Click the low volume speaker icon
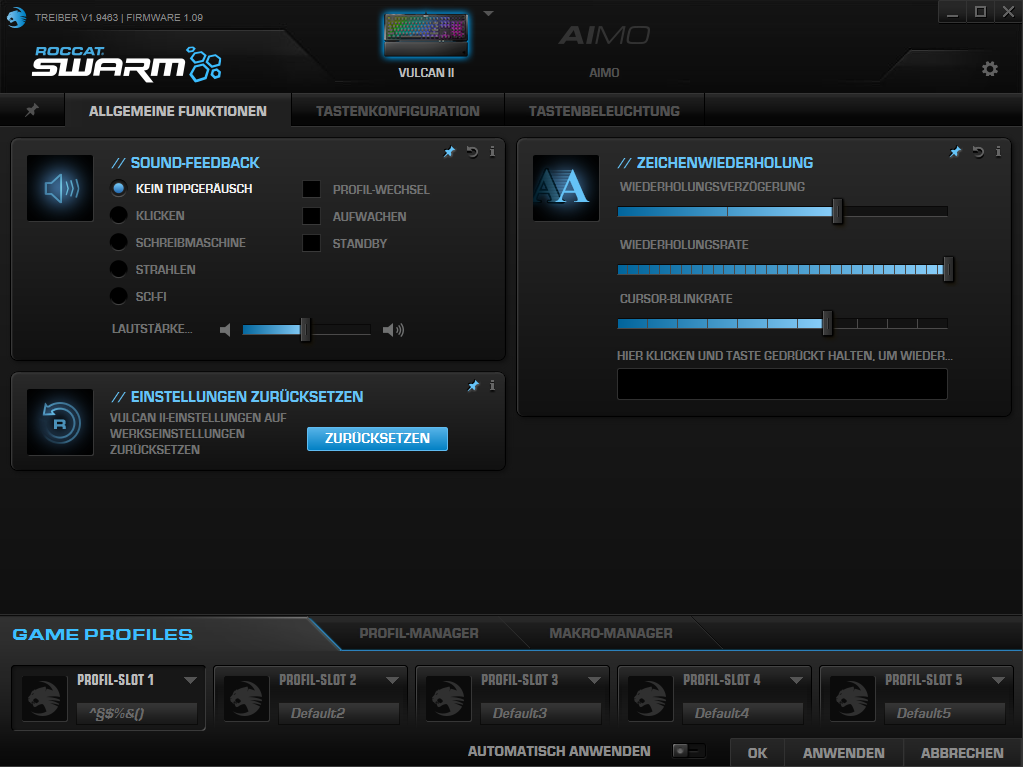The height and width of the screenshot is (767, 1023). pos(225,330)
